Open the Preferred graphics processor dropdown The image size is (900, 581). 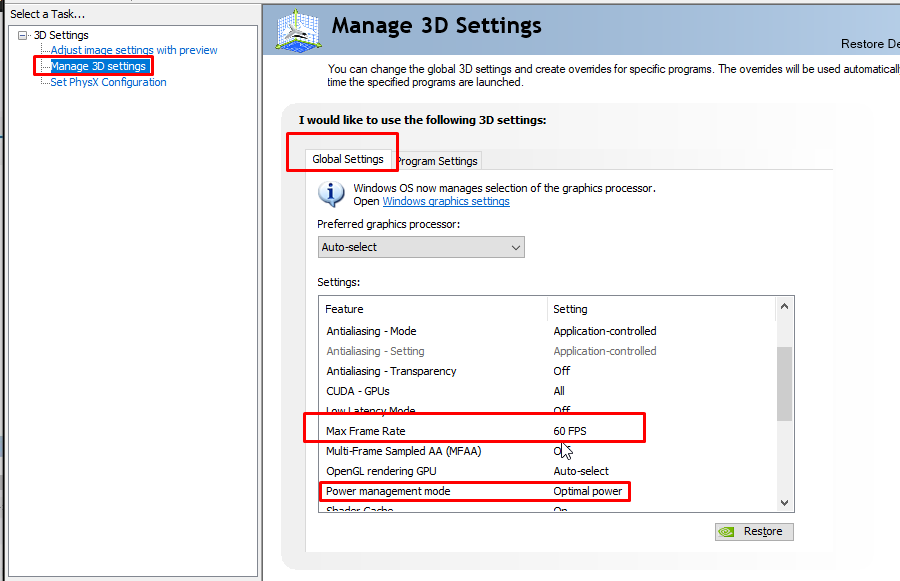pyautogui.click(x=421, y=247)
